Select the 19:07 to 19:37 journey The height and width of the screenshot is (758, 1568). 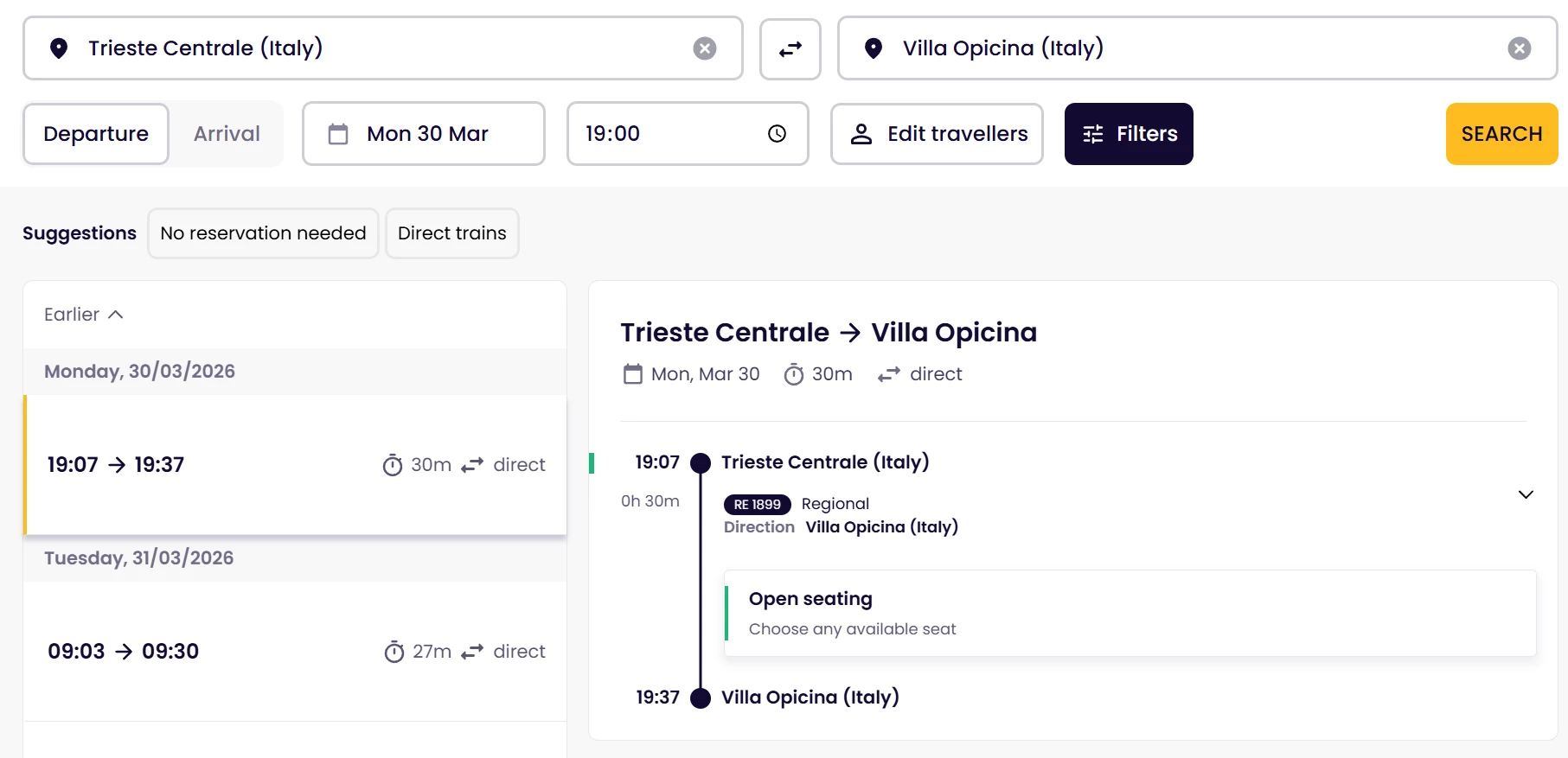point(295,465)
